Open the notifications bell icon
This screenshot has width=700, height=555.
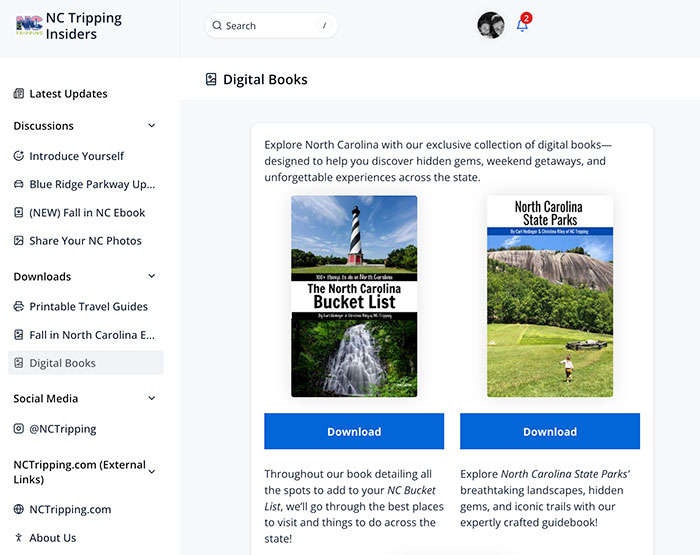(x=522, y=25)
